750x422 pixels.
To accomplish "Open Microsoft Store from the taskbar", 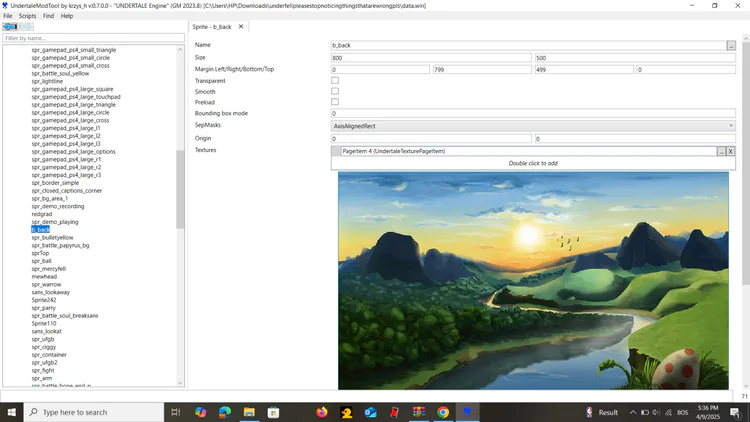I will (274, 412).
